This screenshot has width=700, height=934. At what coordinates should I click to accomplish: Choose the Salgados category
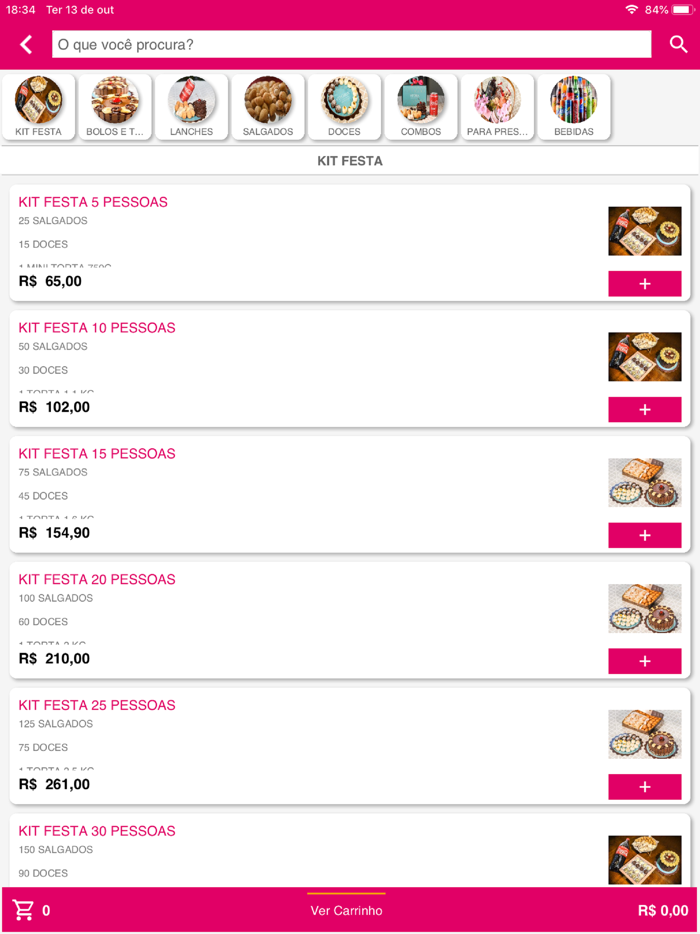click(268, 107)
